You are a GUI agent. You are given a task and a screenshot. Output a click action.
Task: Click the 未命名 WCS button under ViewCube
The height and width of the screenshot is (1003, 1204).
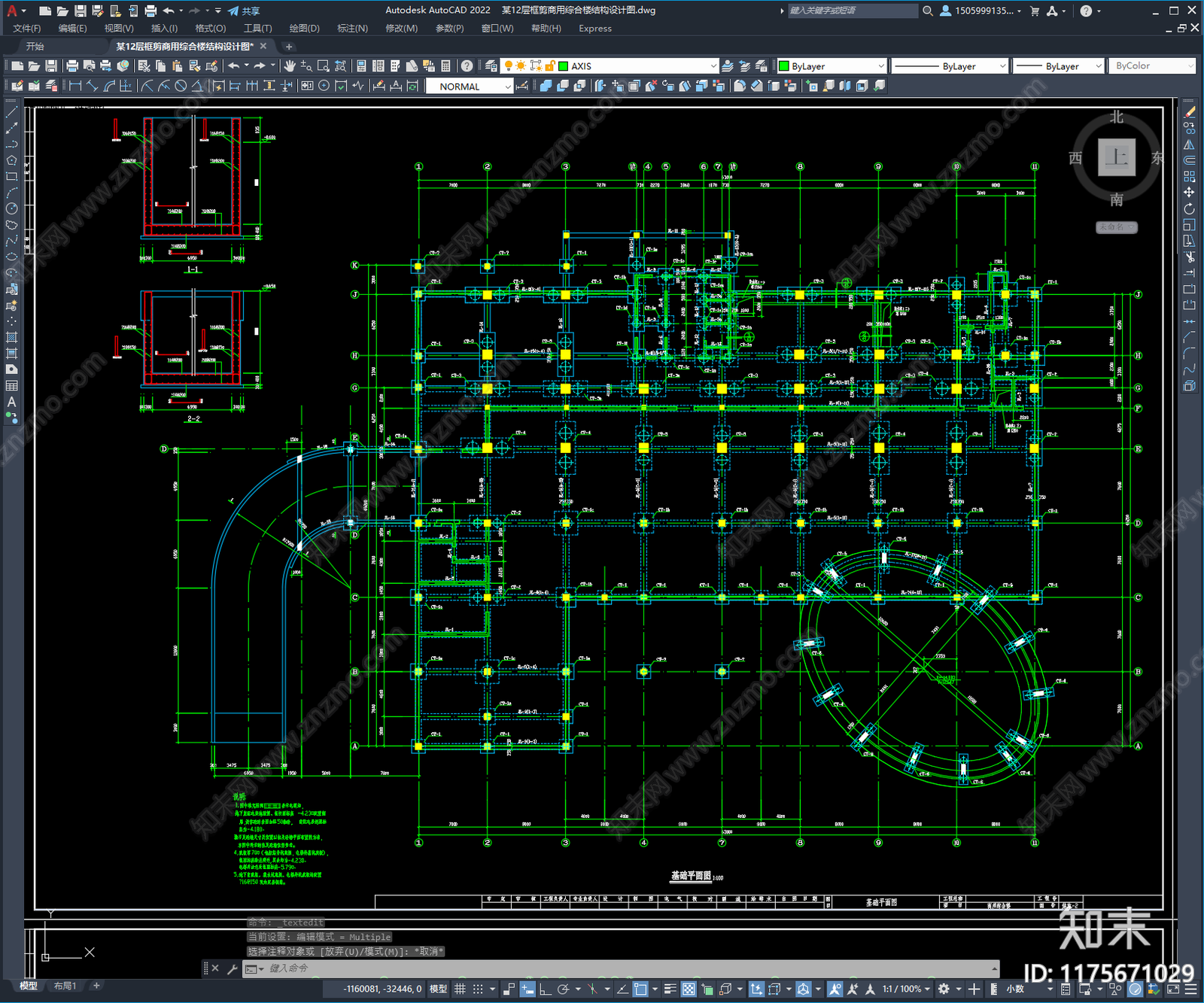click(x=1117, y=227)
